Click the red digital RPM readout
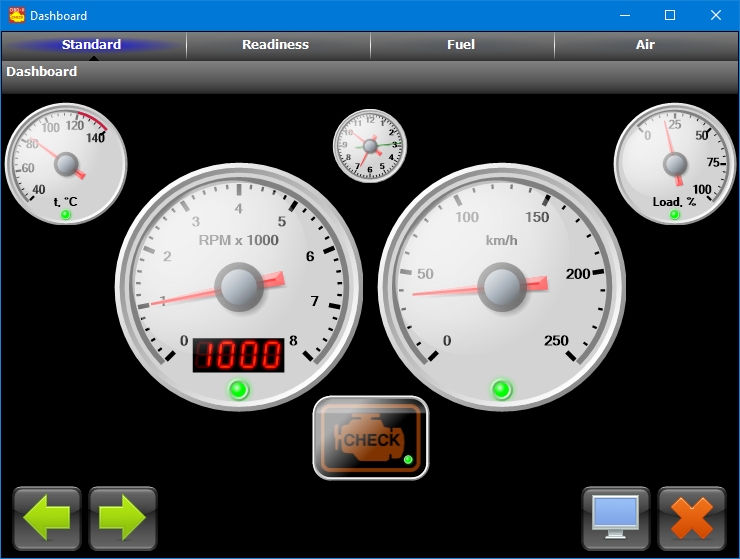Image resolution: width=740 pixels, height=559 pixels. click(x=238, y=354)
